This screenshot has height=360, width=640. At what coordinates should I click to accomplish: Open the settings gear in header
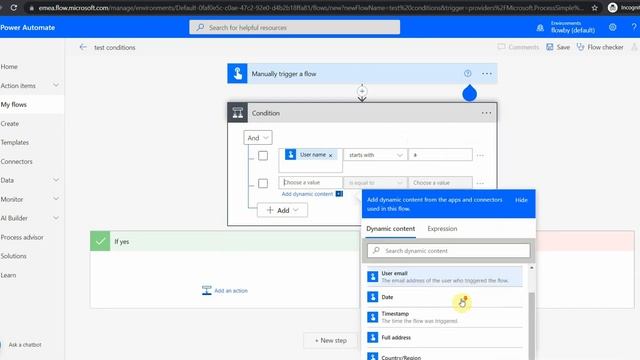tap(613, 27)
